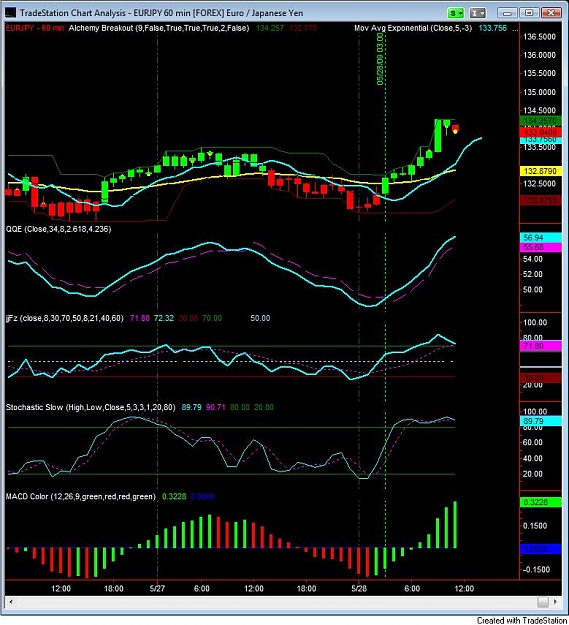Minimize the Chart Analysis window
The height and width of the screenshot is (625, 569).
507,13
